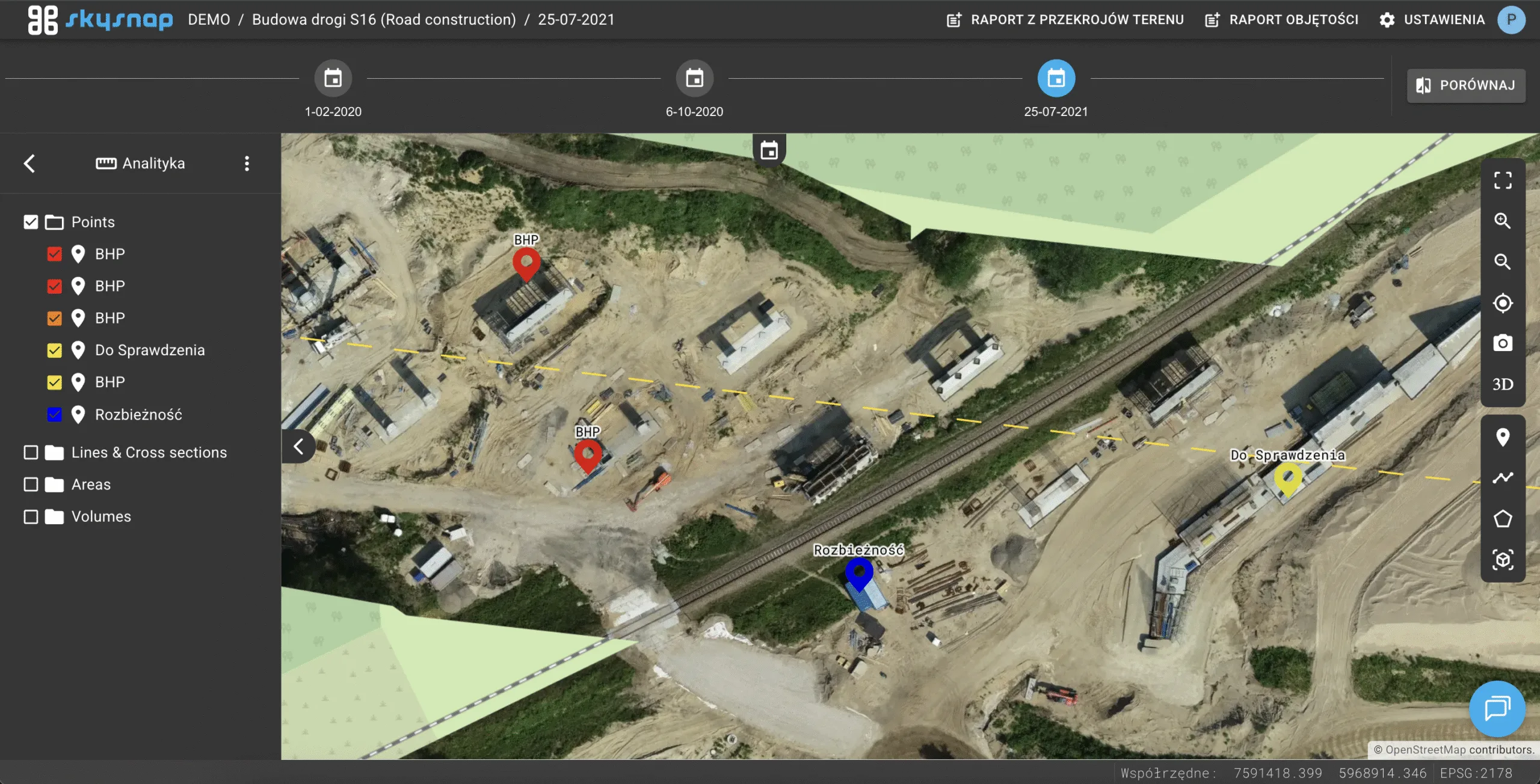Open USTAWIENIA settings
The image size is (1540, 784).
[1432, 20]
